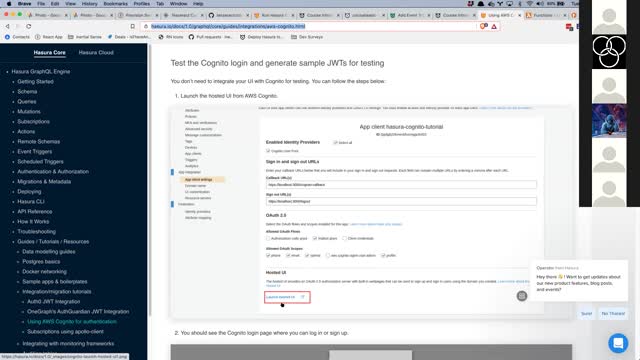
Task: Open the RN Icons bookmark
Action: (x=171, y=37)
